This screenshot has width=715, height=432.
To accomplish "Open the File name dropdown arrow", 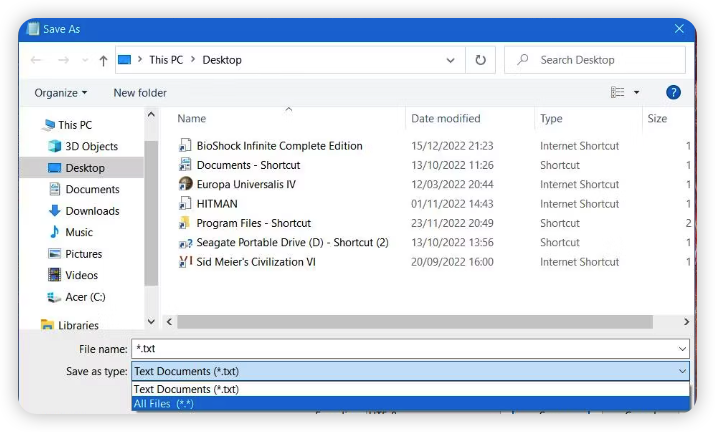I will click(682, 349).
